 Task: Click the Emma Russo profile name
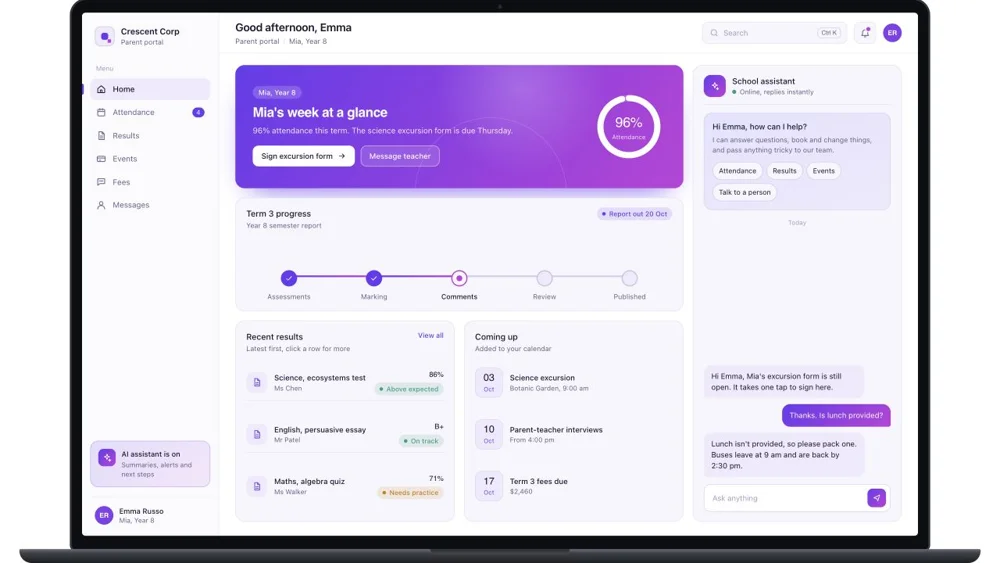141,511
